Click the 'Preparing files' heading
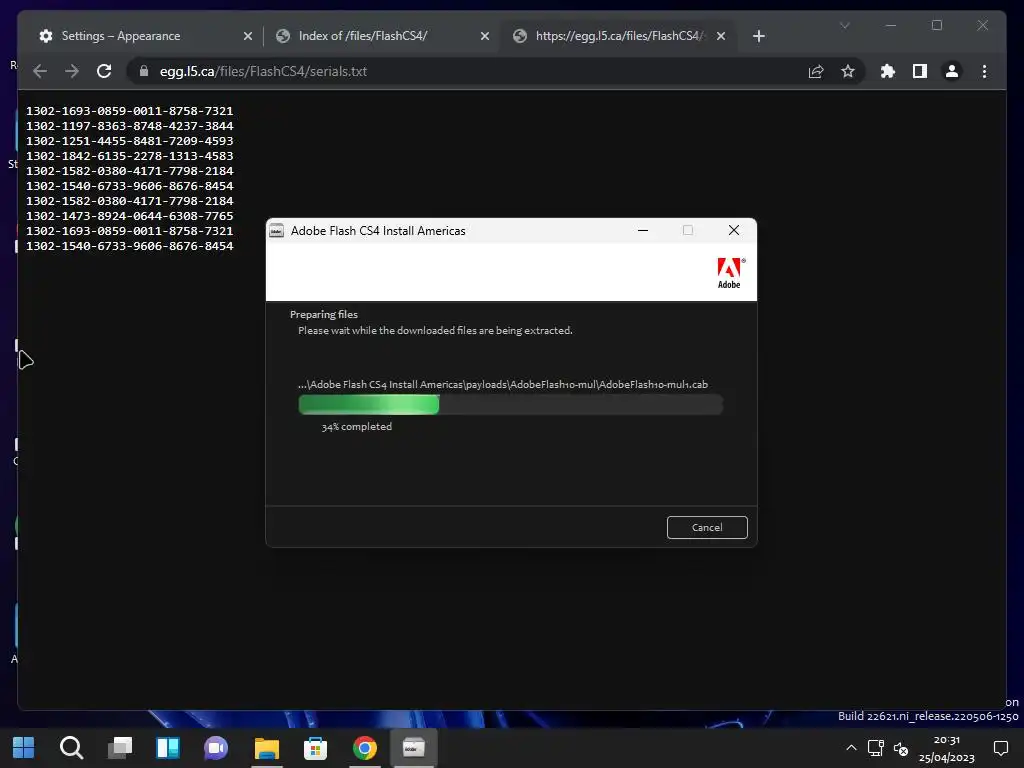The height and width of the screenshot is (768, 1024). point(324,314)
